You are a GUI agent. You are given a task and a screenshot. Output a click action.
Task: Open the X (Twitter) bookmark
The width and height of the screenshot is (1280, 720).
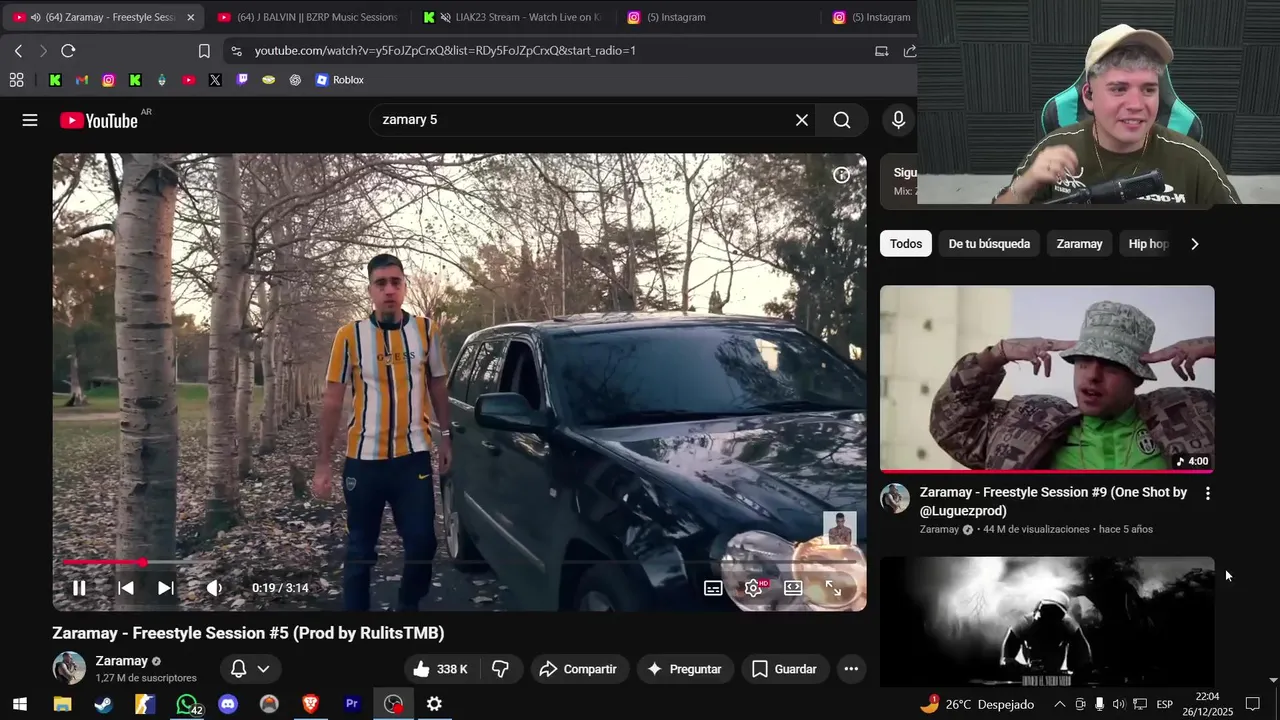tap(215, 80)
